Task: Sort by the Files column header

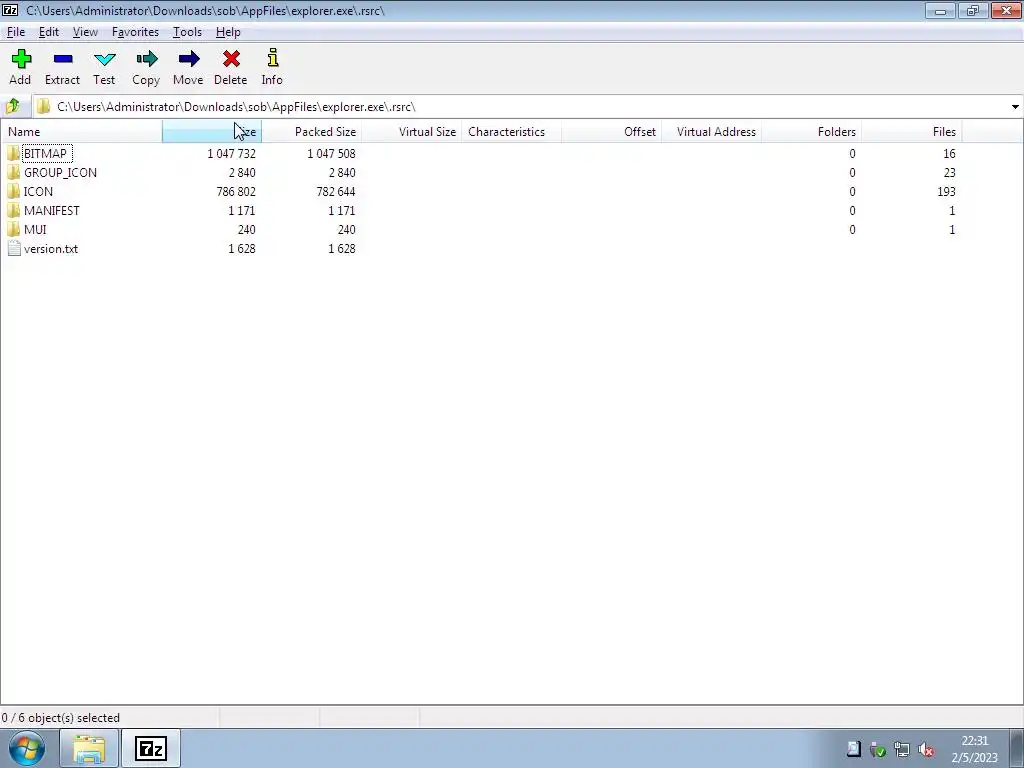Action: point(911,131)
